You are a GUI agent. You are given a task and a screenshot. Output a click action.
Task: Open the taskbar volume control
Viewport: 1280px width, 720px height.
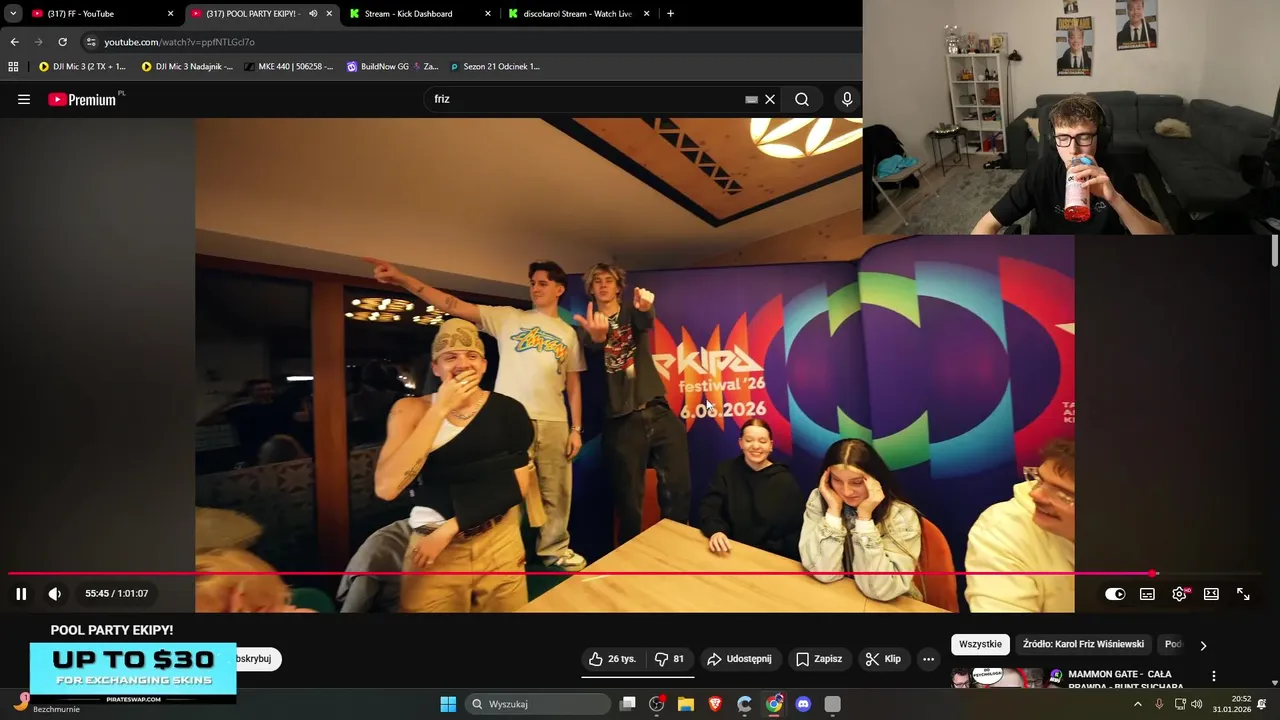tap(1197, 704)
